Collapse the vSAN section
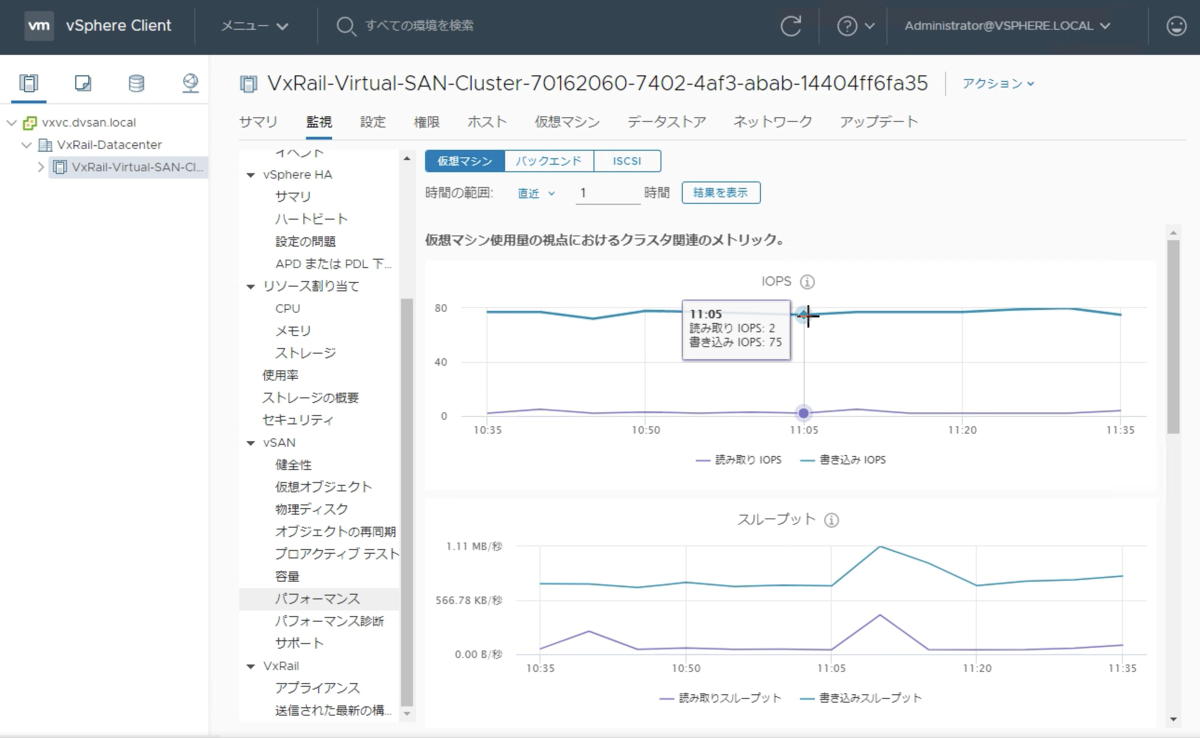The width and height of the screenshot is (1200, 738). (251, 442)
